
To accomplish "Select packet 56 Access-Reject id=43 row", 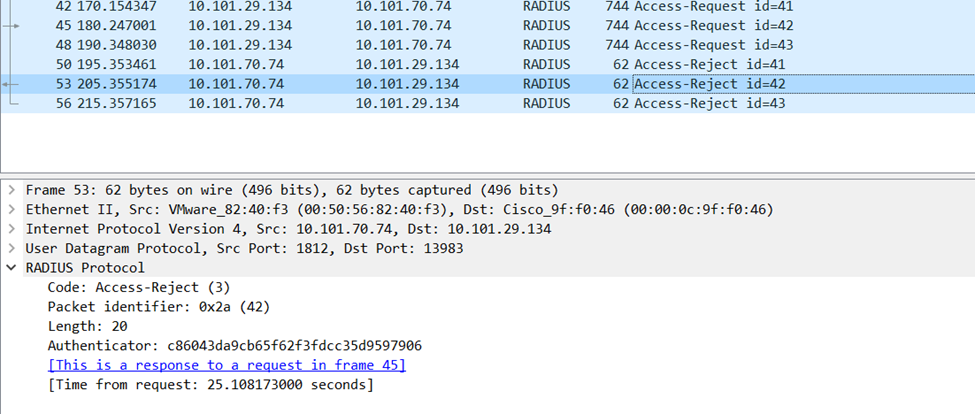I will point(400,103).
